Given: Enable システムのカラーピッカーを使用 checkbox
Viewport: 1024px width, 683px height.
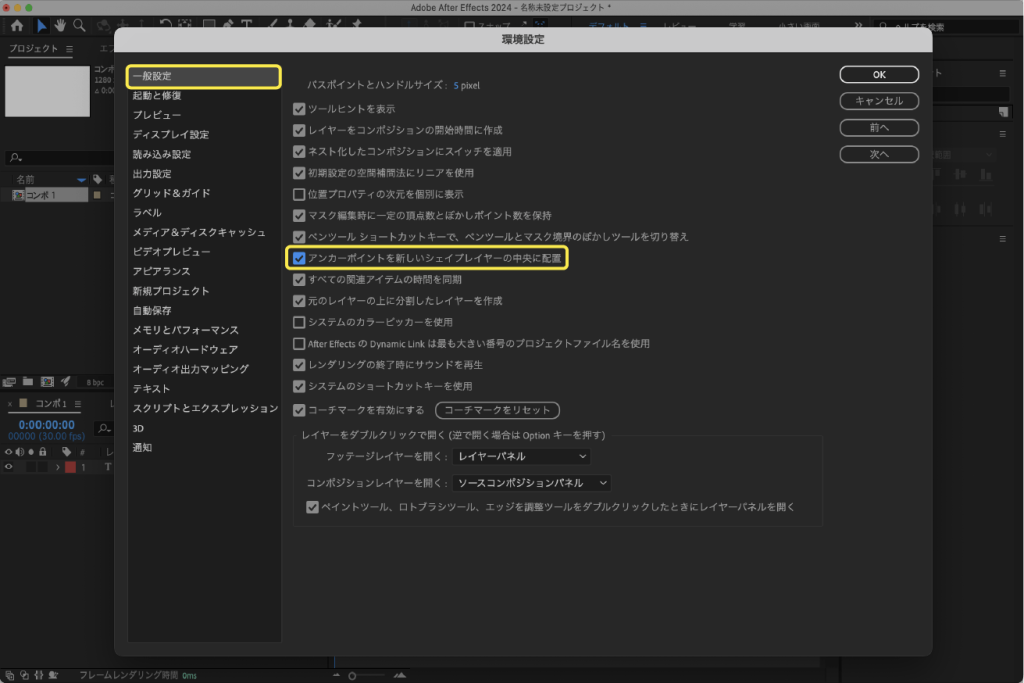Looking at the screenshot, I should pyautogui.click(x=299, y=322).
